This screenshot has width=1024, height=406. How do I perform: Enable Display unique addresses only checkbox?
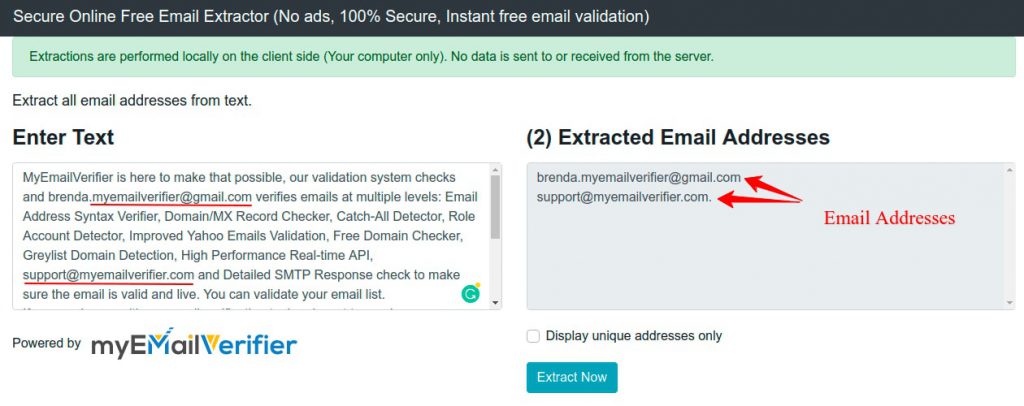pyautogui.click(x=534, y=336)
